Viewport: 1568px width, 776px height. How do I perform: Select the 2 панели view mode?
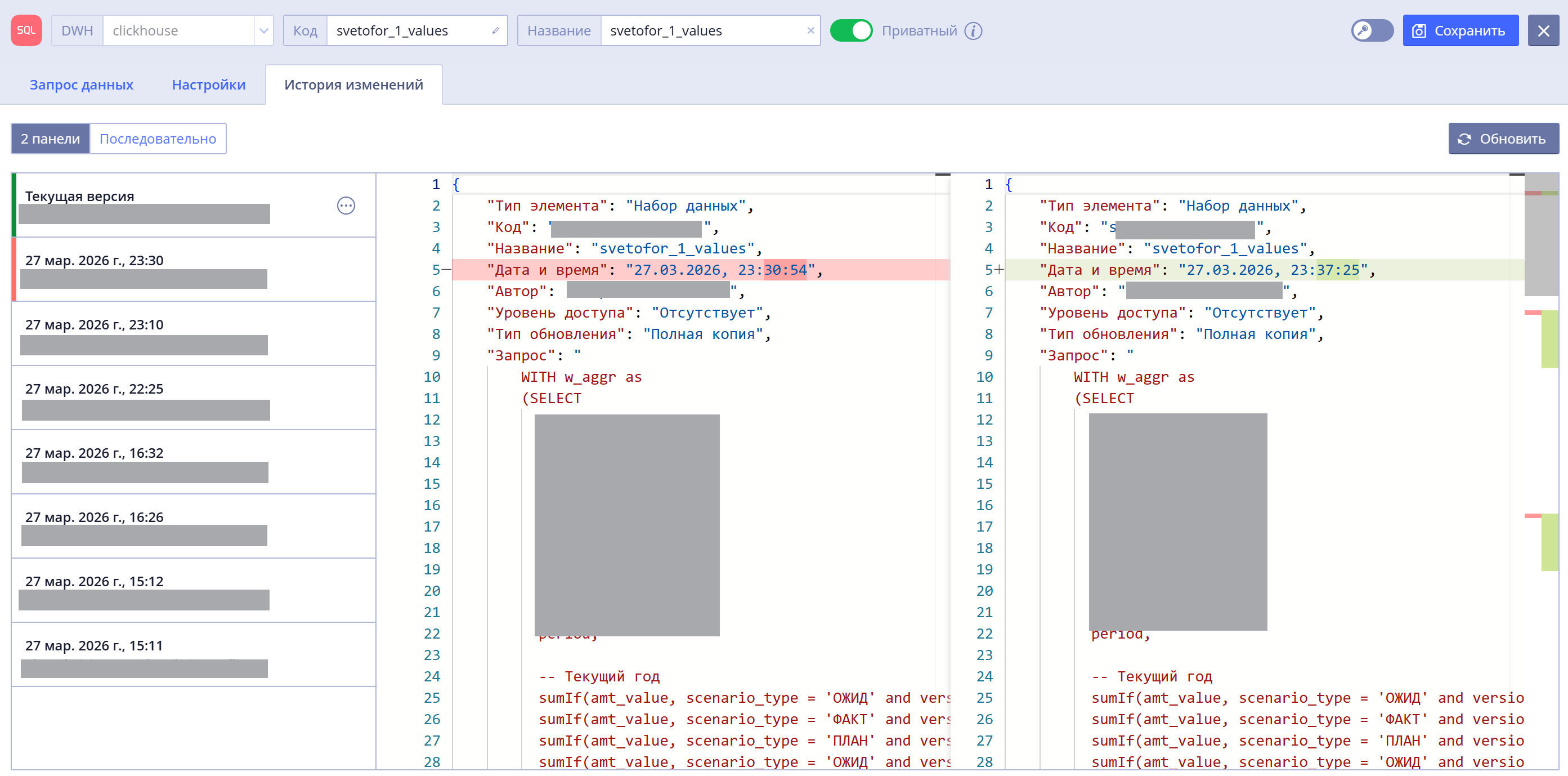pos(51,139)
